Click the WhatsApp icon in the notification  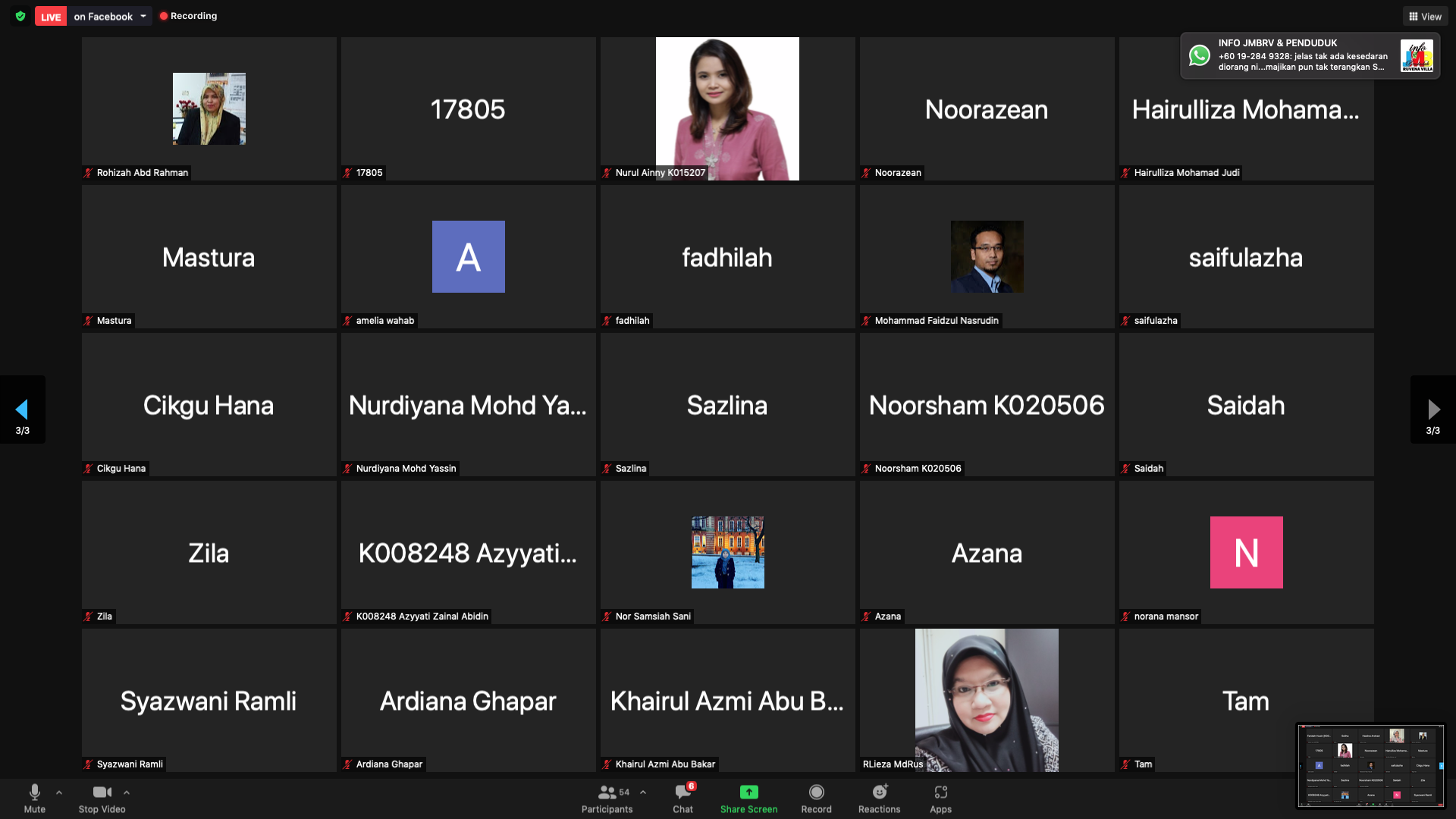tap(1199, 55)
